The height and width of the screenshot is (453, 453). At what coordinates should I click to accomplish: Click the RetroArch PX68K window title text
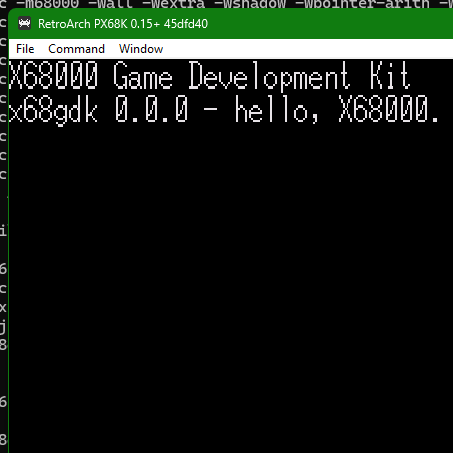(x=123, y=24)
